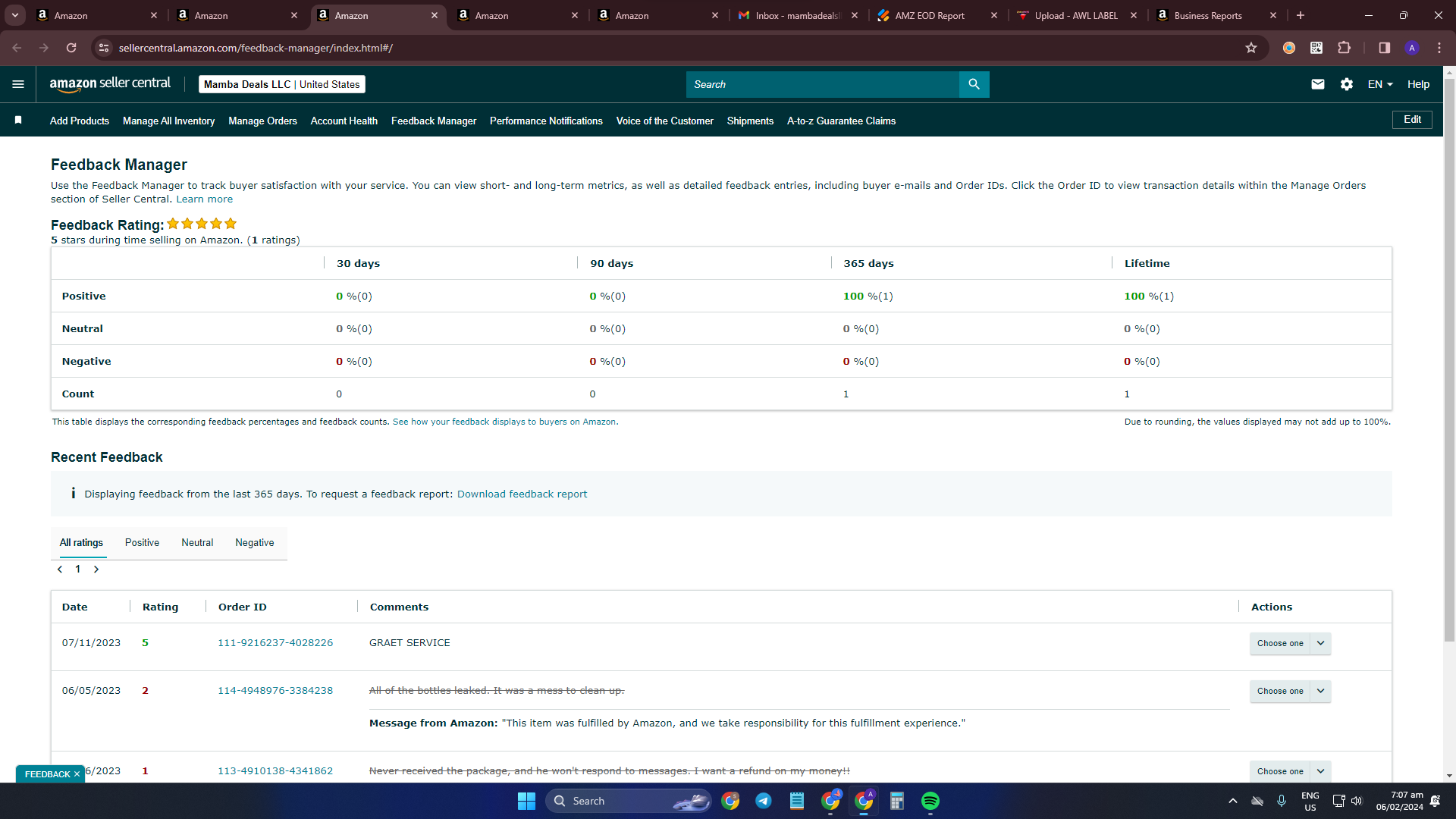
Task: Click the Seller Central search field
Action: (x=823, y=84)
